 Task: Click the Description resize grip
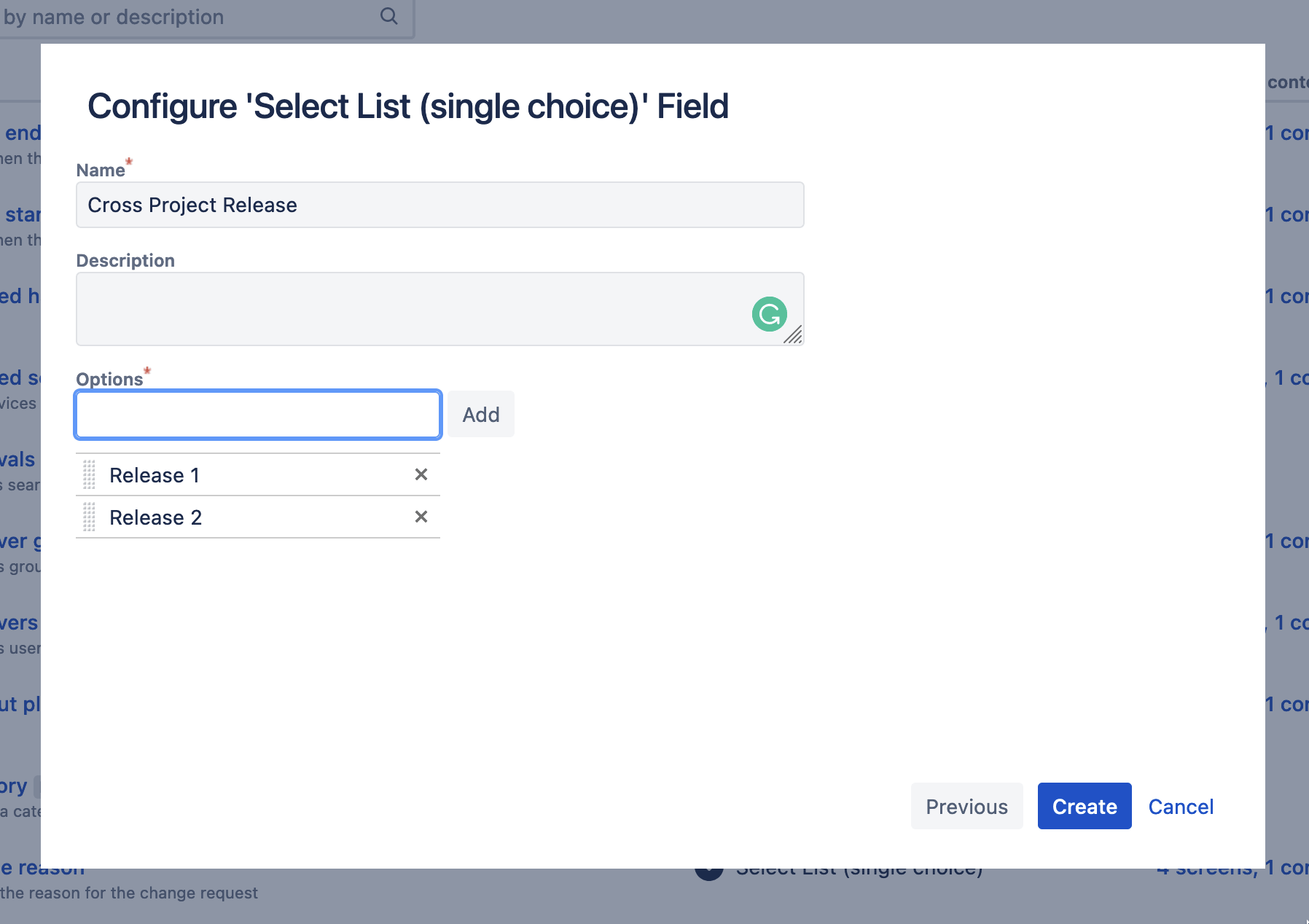point(794,335)
